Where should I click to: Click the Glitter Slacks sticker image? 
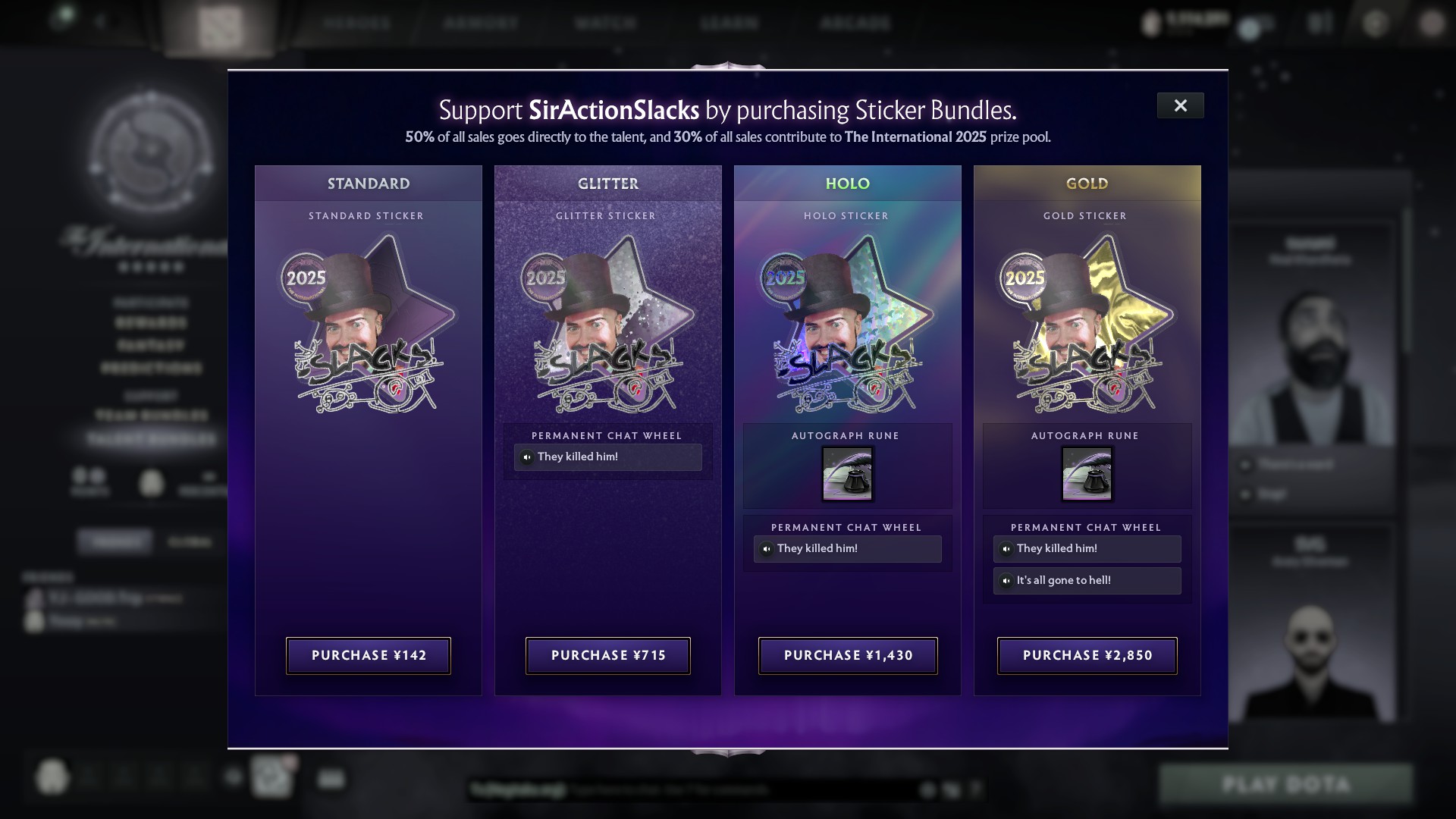pos(608,324)
